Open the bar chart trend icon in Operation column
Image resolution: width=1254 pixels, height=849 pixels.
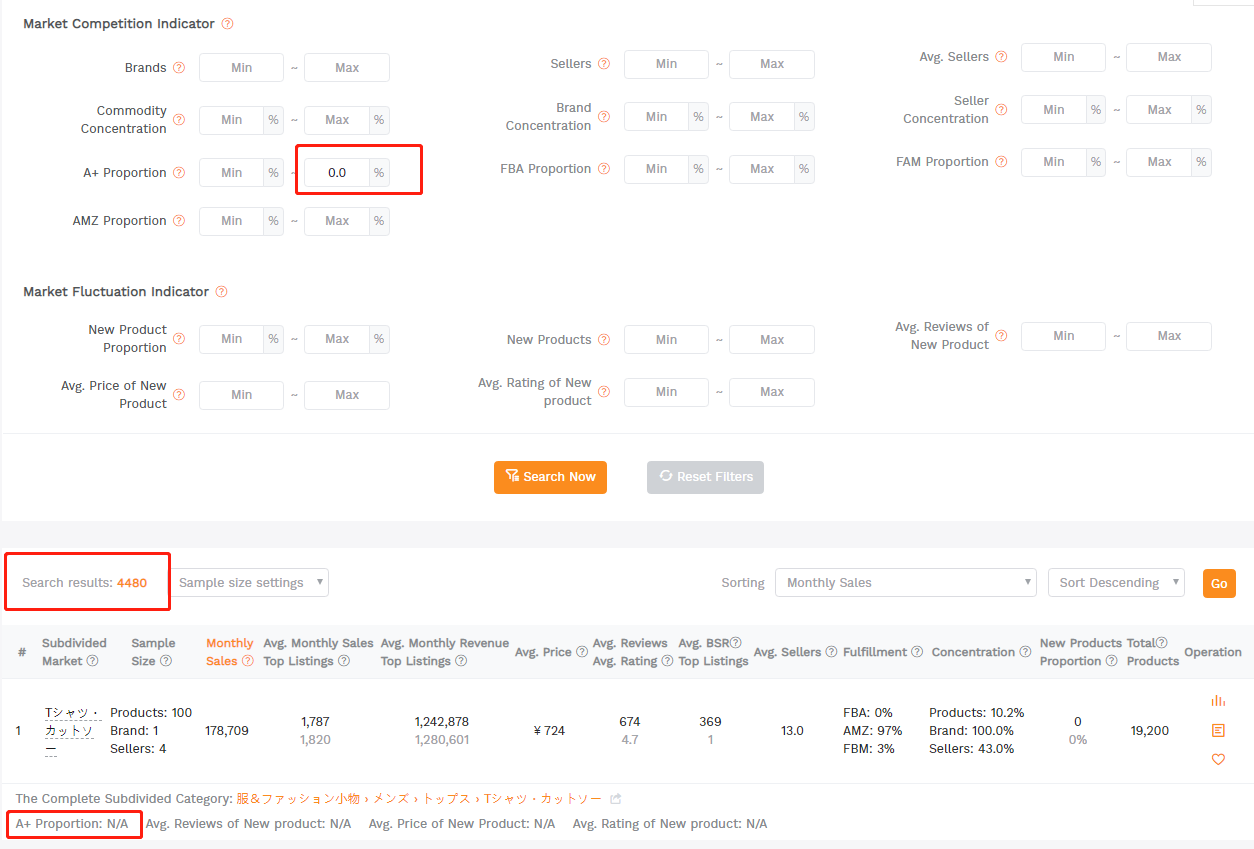pos(1217,701)
